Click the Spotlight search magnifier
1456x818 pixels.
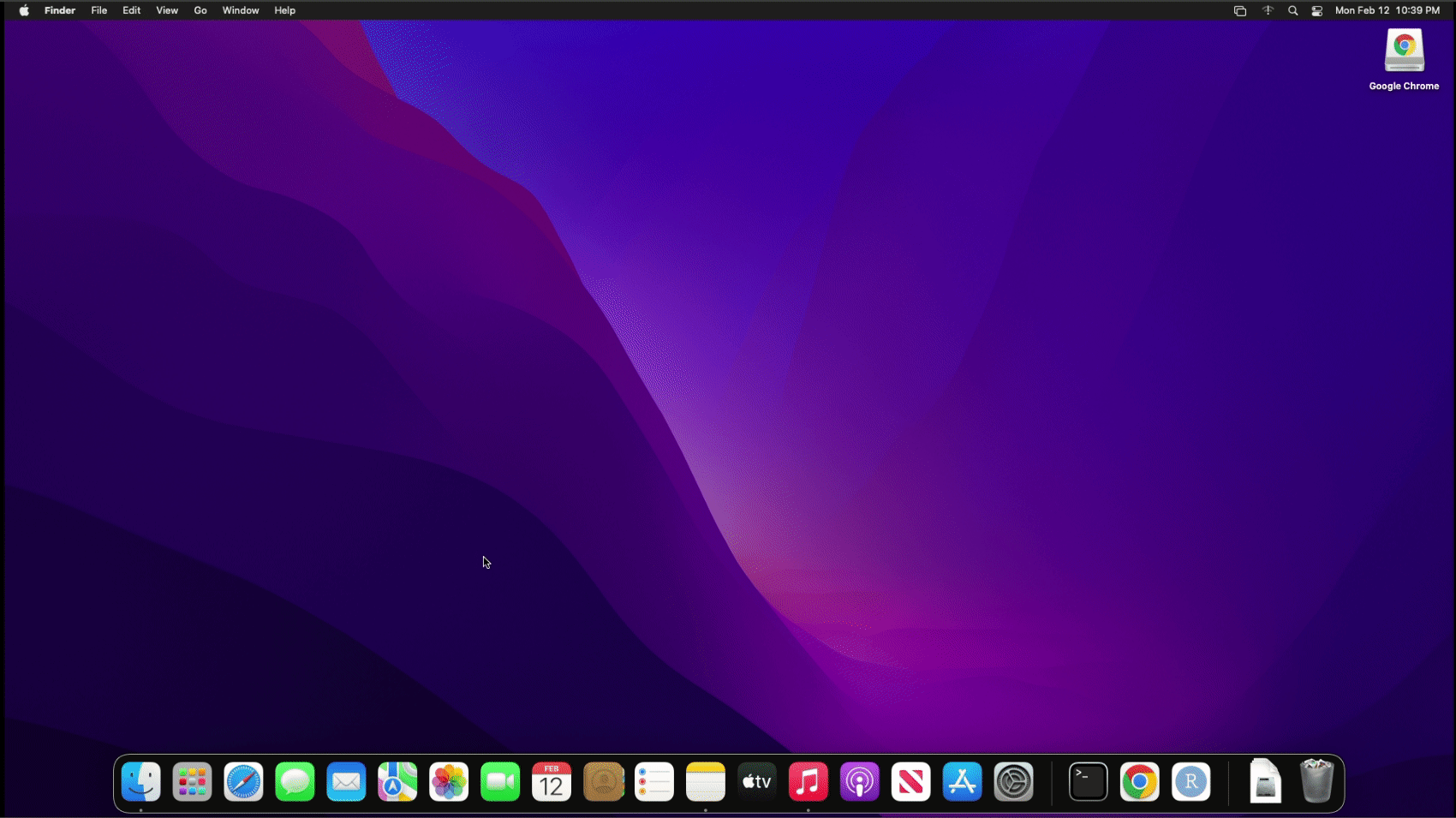click(1293, 10)
